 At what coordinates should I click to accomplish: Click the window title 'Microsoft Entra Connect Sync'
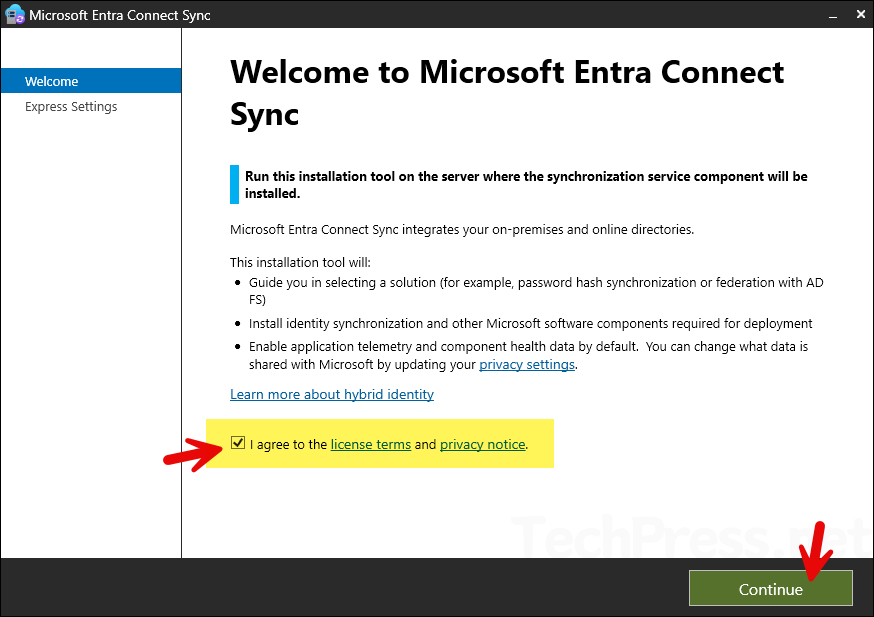coord(120,15)
